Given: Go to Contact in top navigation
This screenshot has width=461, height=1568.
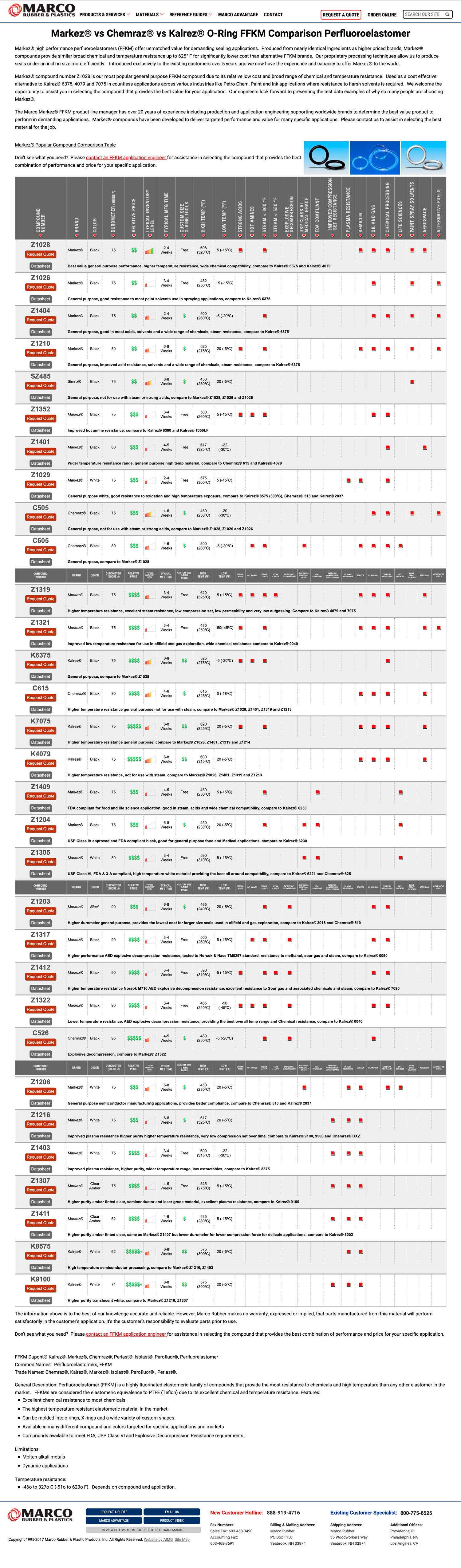Looking at the screenshot, I should 273,15.
